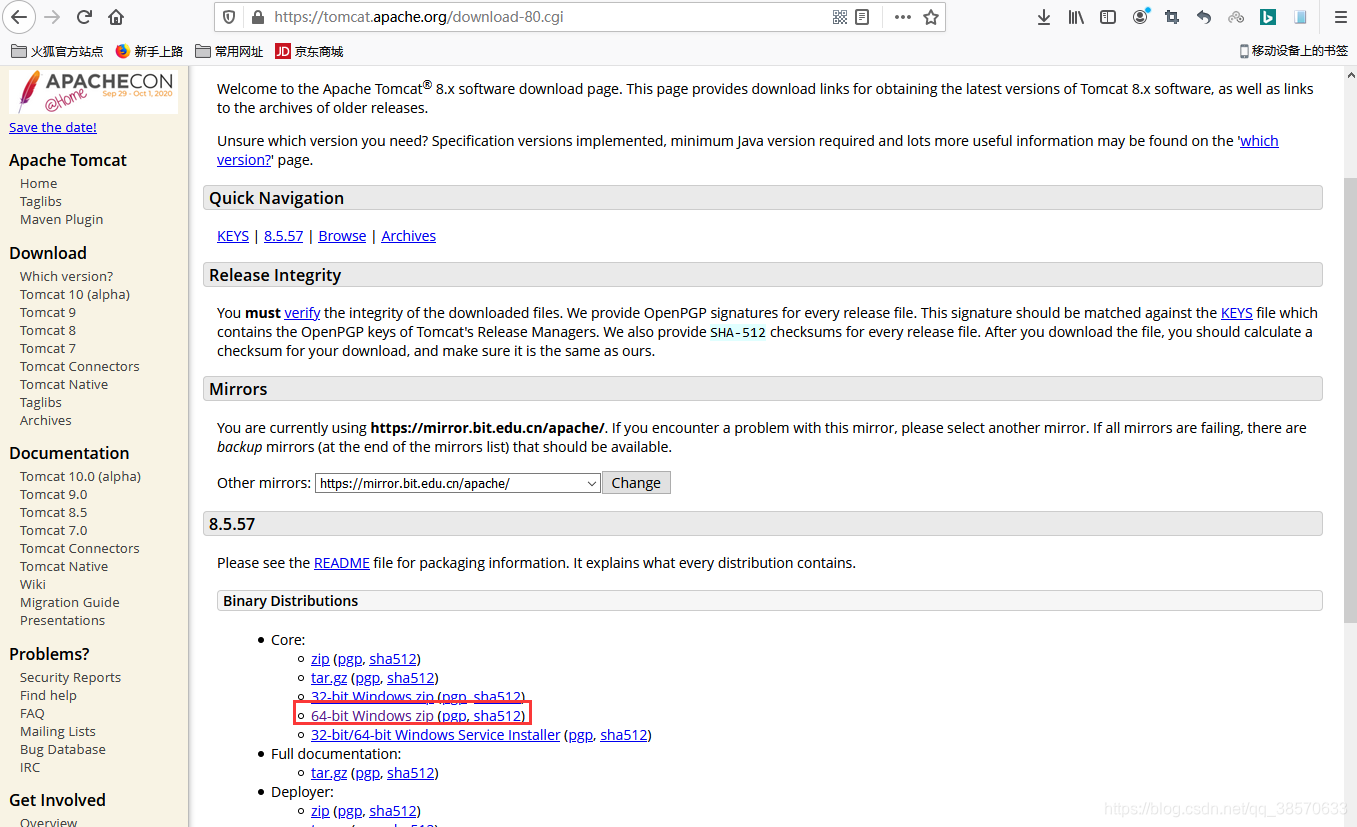Bookmark this page with the star icon

(930, 16)
